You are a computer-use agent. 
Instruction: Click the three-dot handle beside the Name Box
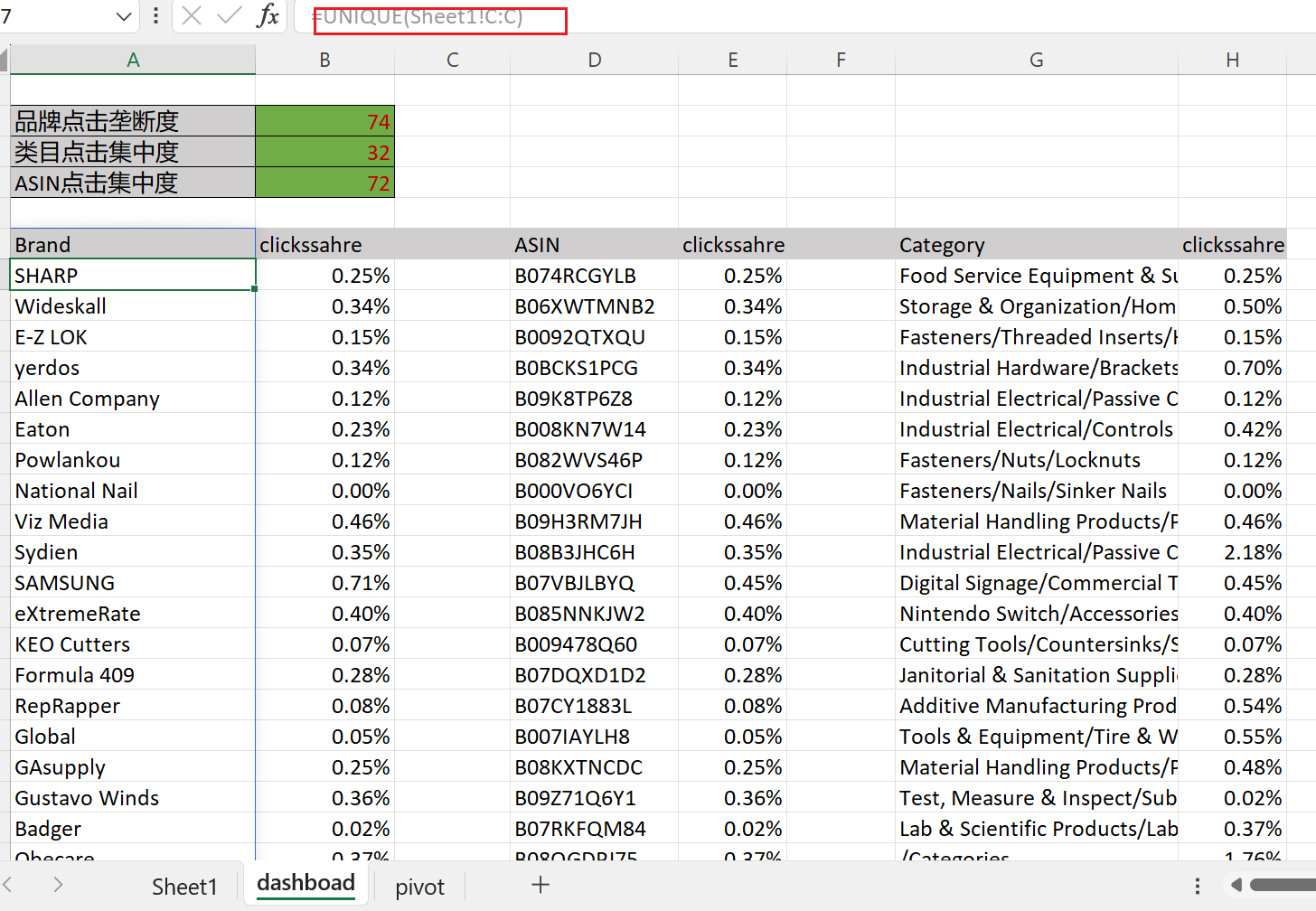(x=155, y=15)
